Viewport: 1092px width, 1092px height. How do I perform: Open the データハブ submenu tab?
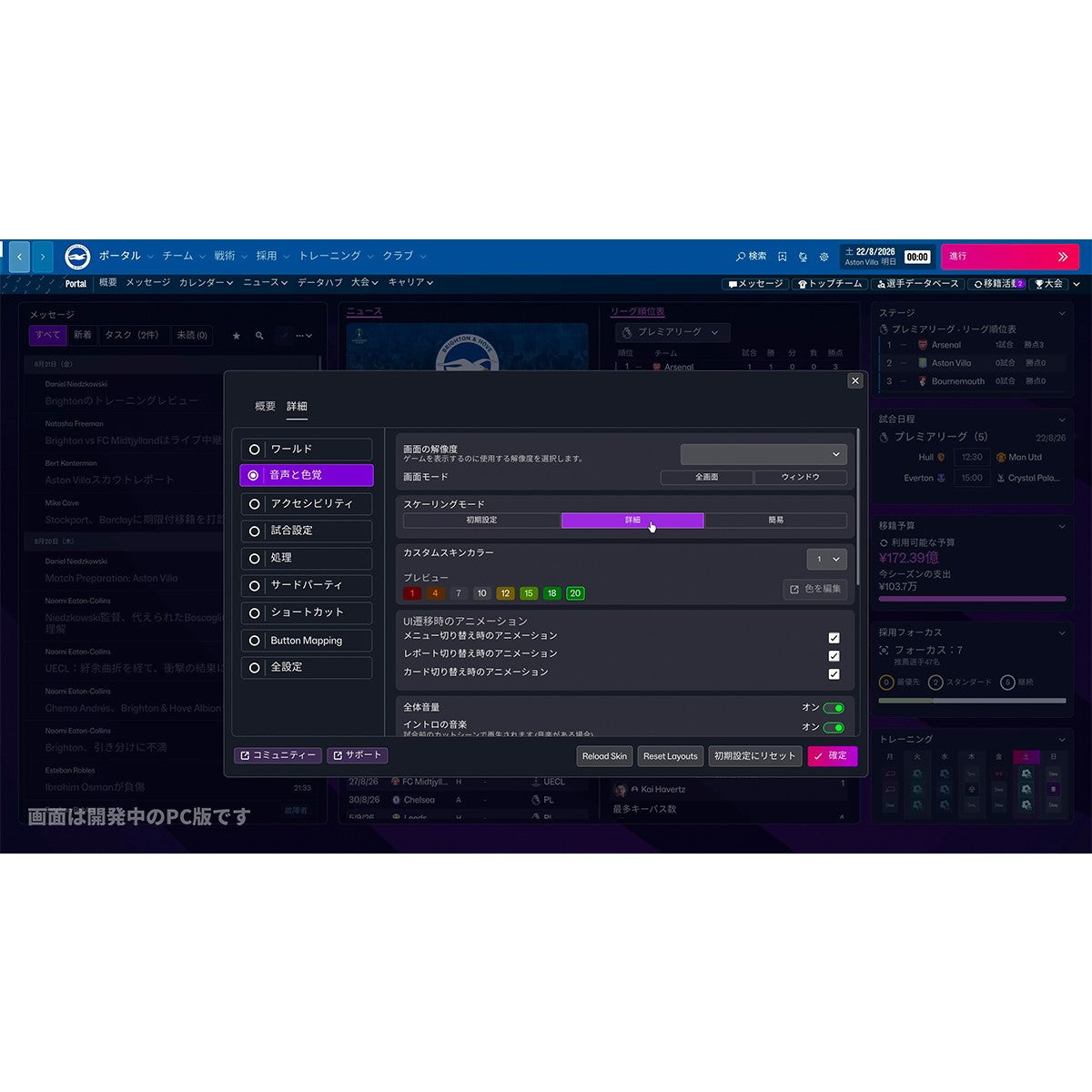320,283
